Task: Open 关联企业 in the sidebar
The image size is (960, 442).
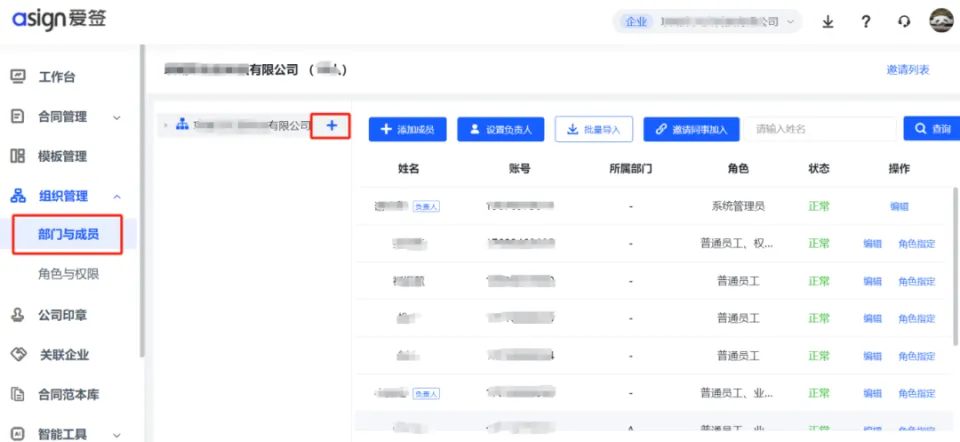Action: (62, 355)
